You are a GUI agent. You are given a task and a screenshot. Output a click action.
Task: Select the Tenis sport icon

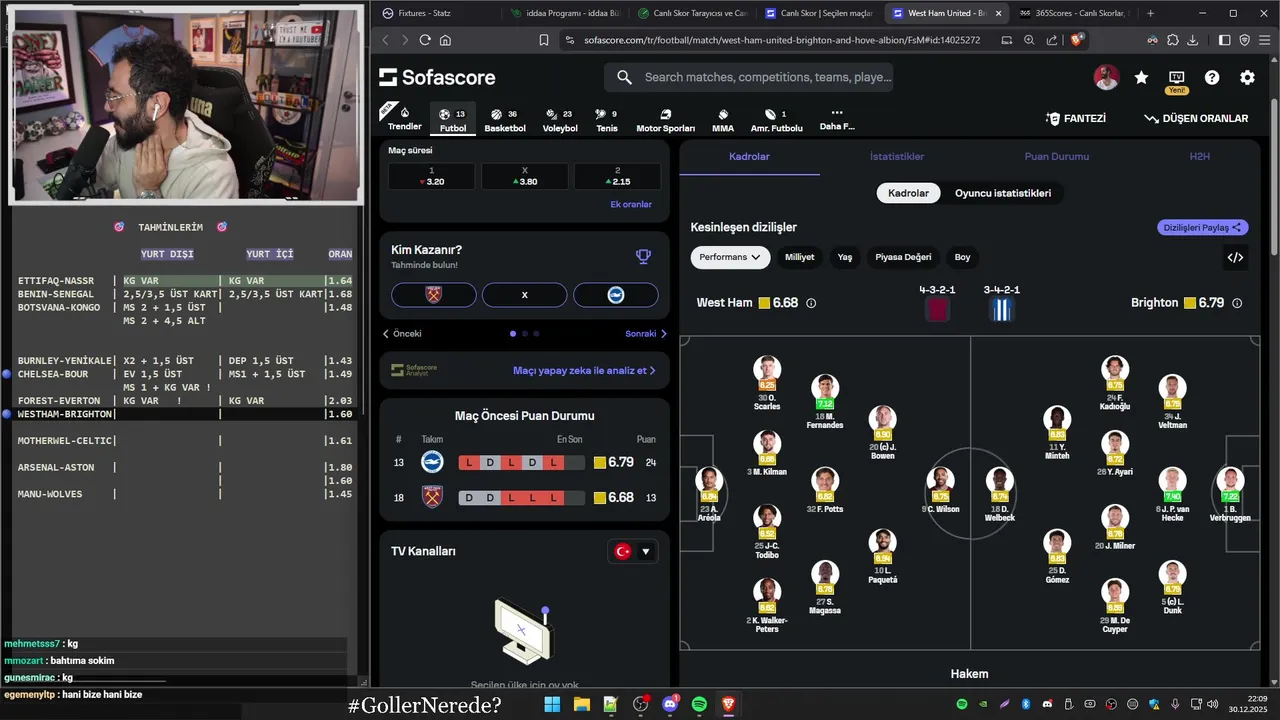coord(600,114)
